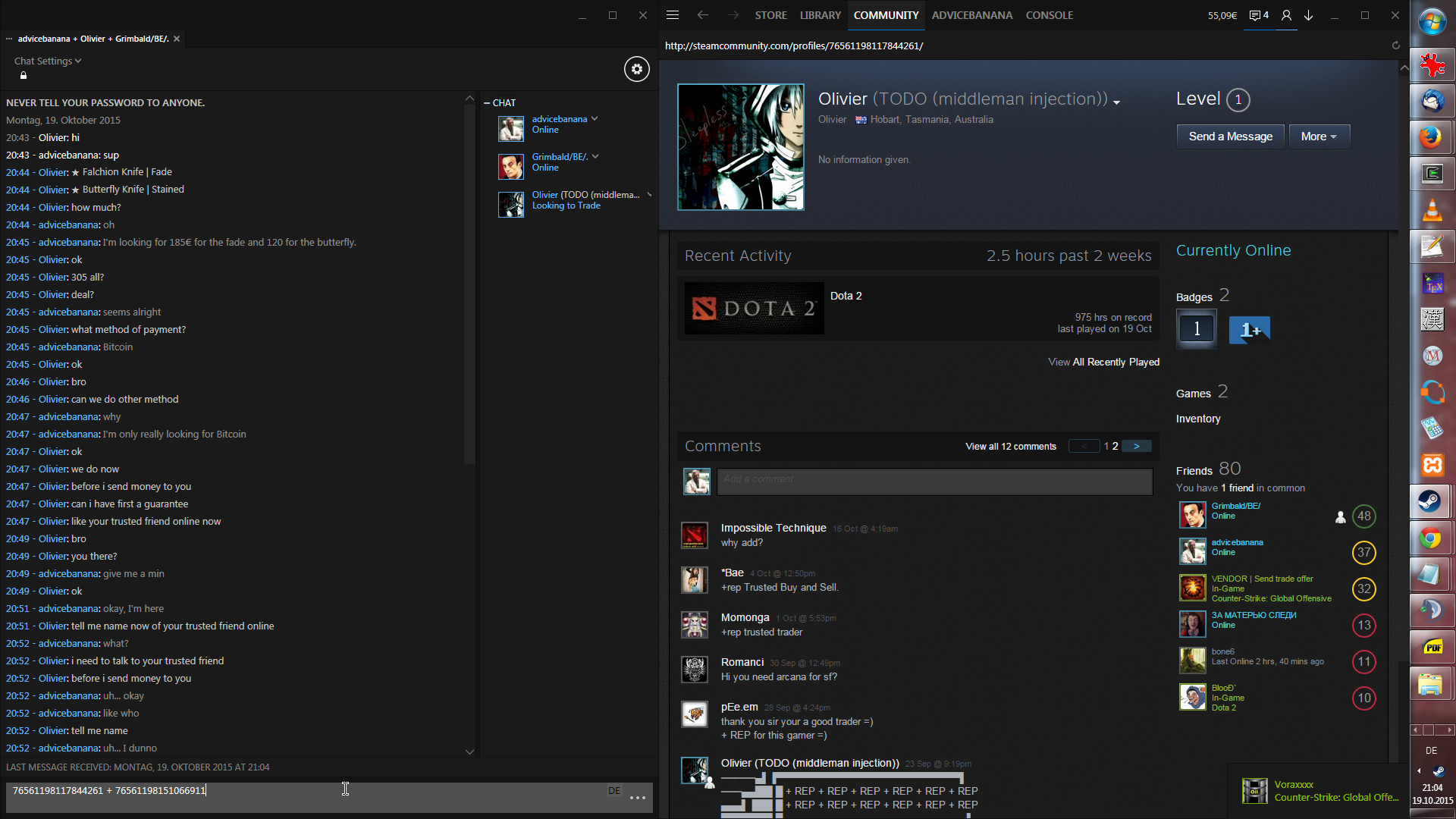Open Firefox from the taskbar
Viewport: 1456px width, 819px height.
[1431, 137]
